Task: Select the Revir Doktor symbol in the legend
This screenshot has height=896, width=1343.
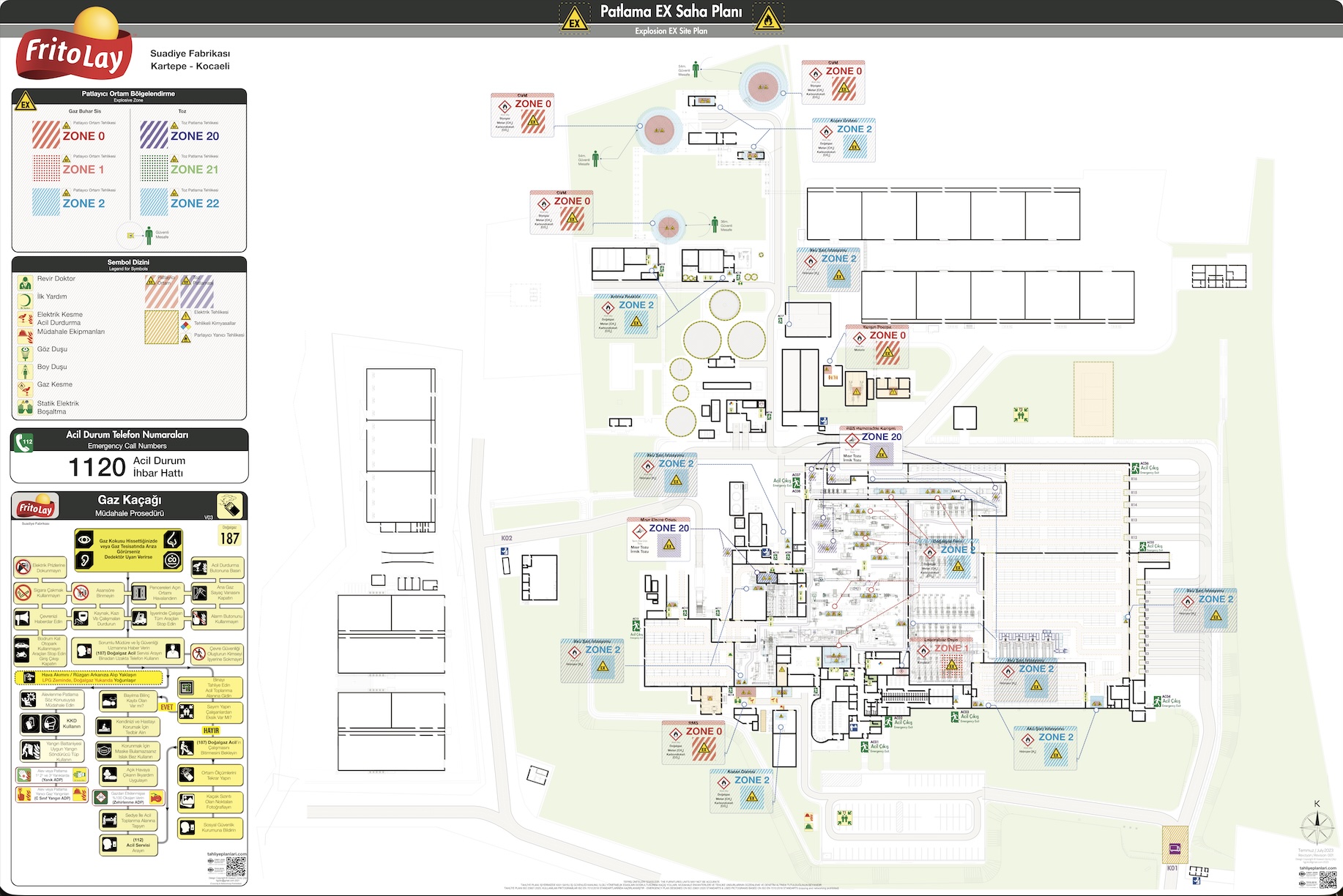Action: [x=26, y=283]
